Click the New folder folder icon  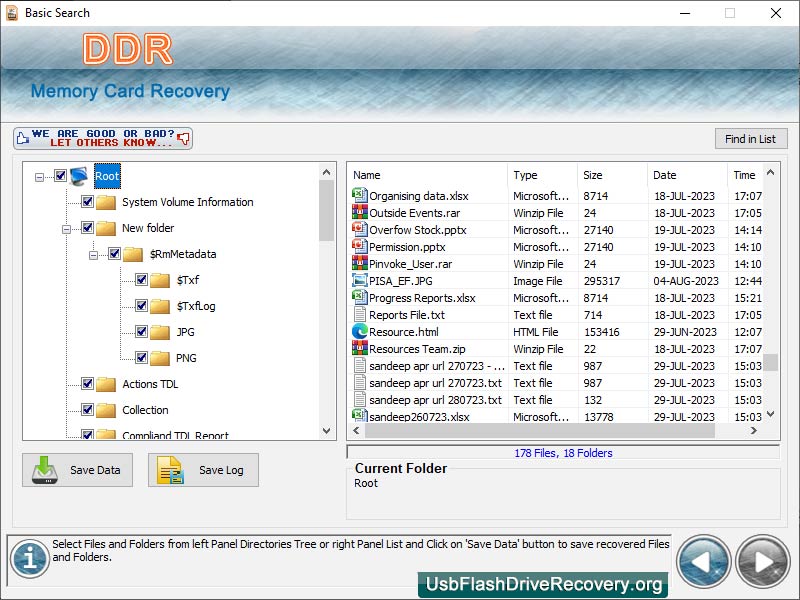(x=106, y=228)
